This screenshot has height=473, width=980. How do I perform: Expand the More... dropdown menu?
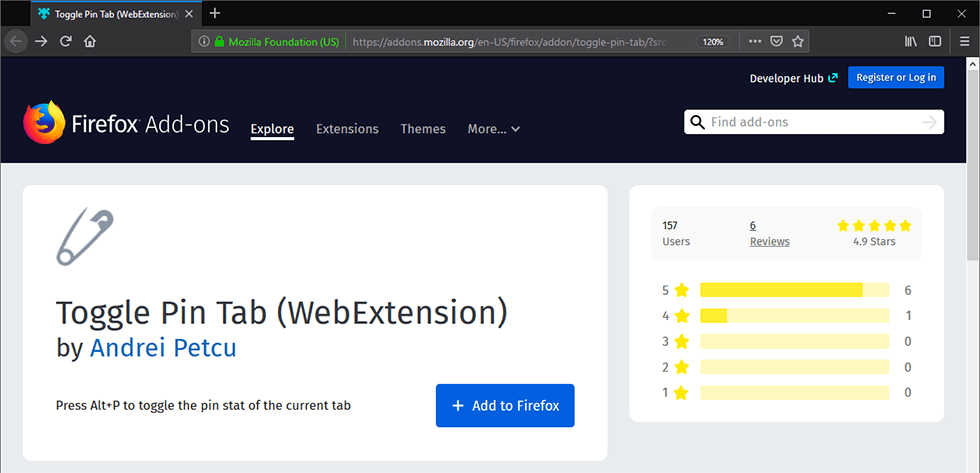click(x=494, y=129)
